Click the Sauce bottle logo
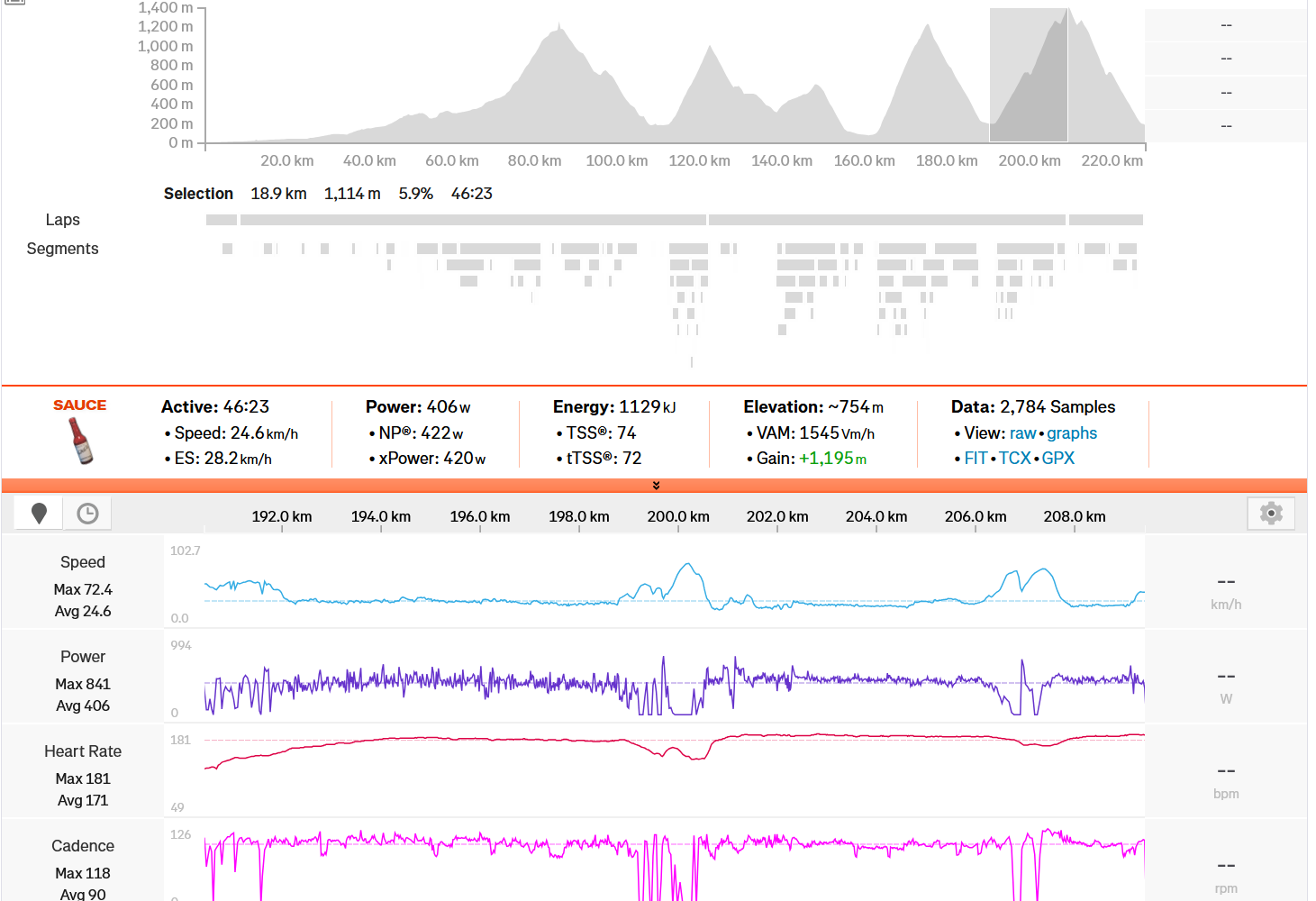The height and width of the screenshot is (901, 1316). (81, 441)
